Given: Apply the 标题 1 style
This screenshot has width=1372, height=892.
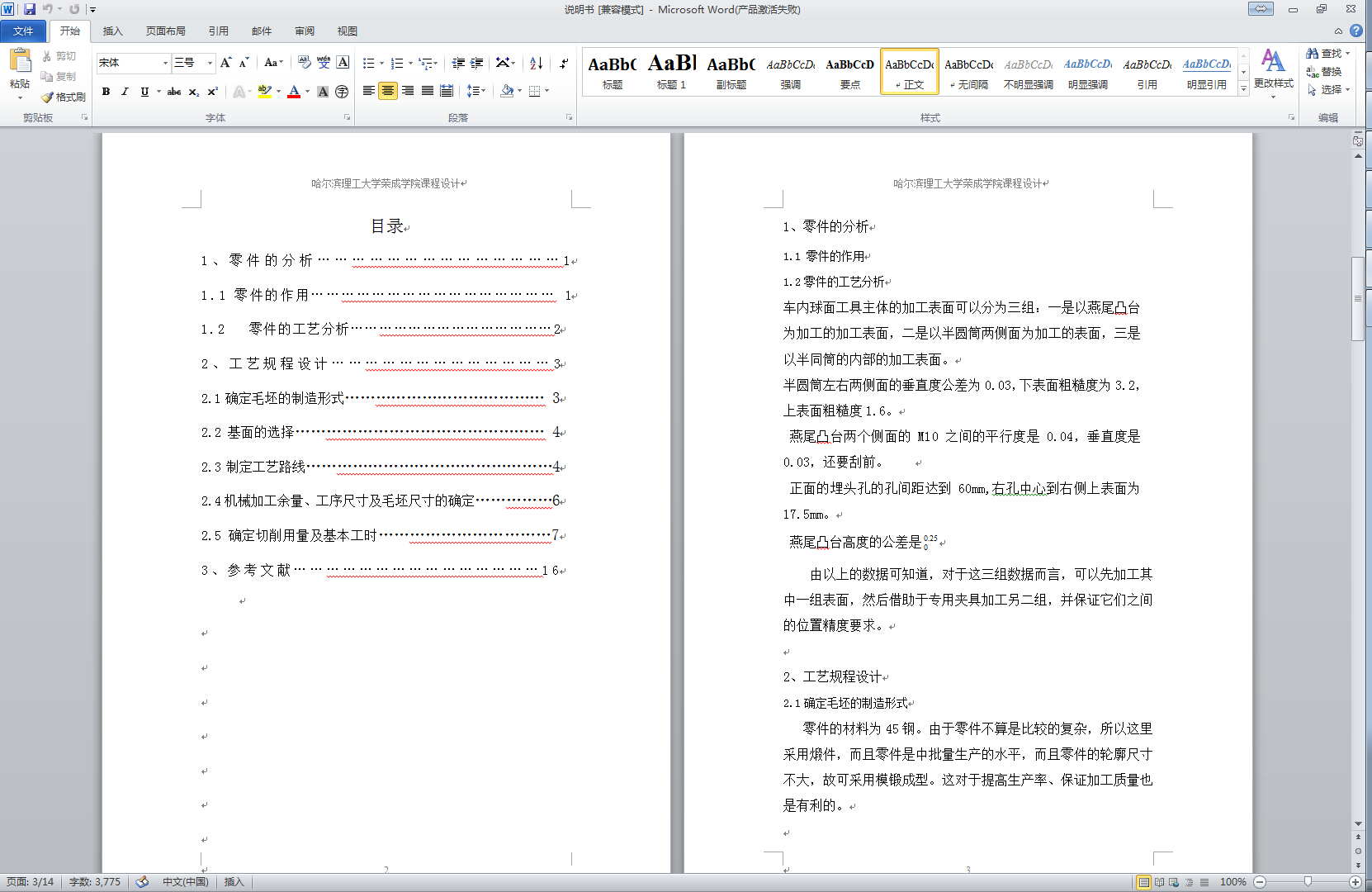Looking at the screenshot, I should [x=671, y=72].
